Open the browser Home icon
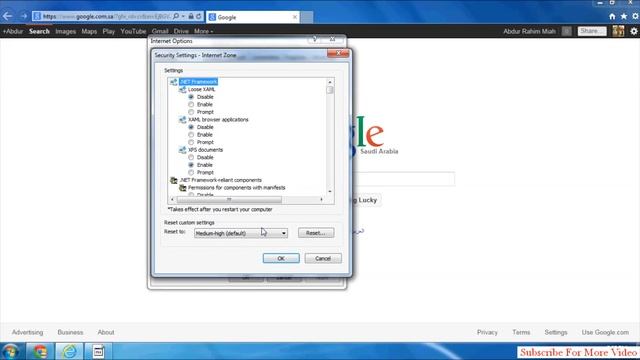This screenshot has width=640, height=360. [612, 16]
